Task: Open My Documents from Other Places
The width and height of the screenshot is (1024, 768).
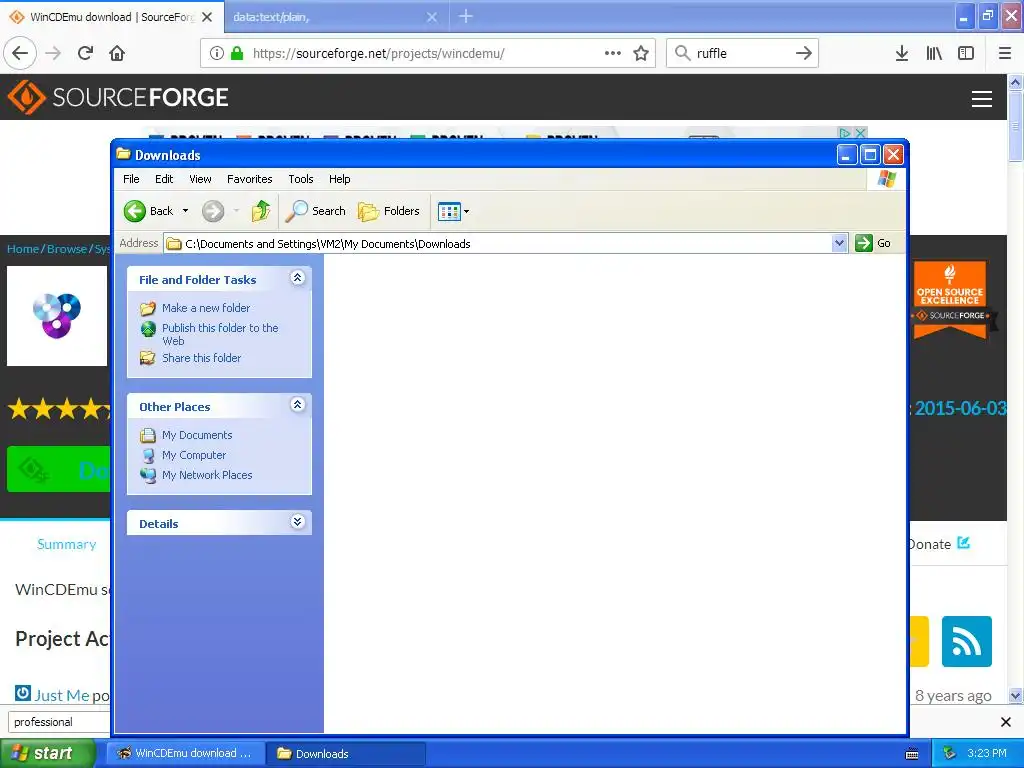Action: coord(197,435)
